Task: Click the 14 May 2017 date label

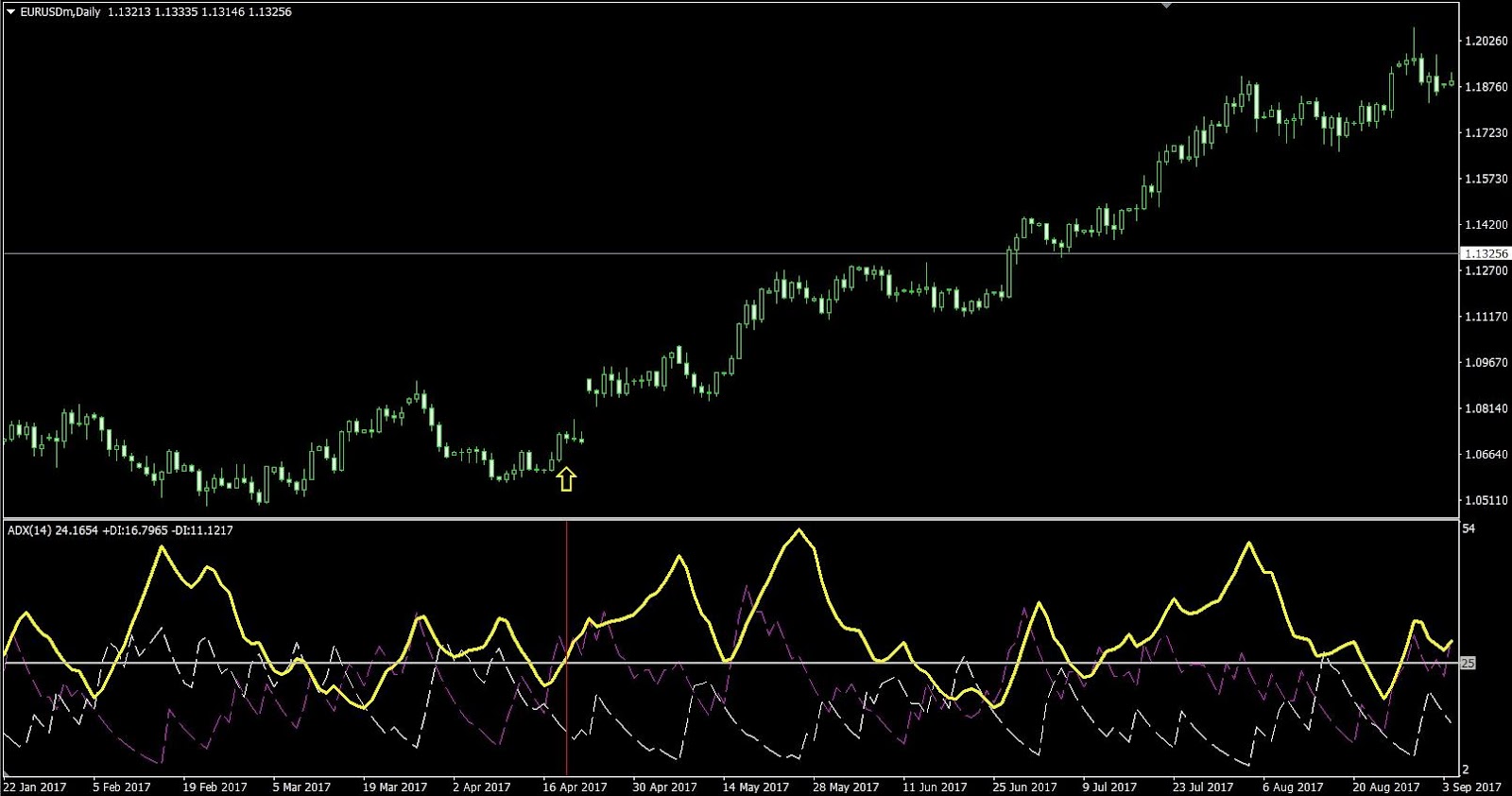Action: (755, 787)
